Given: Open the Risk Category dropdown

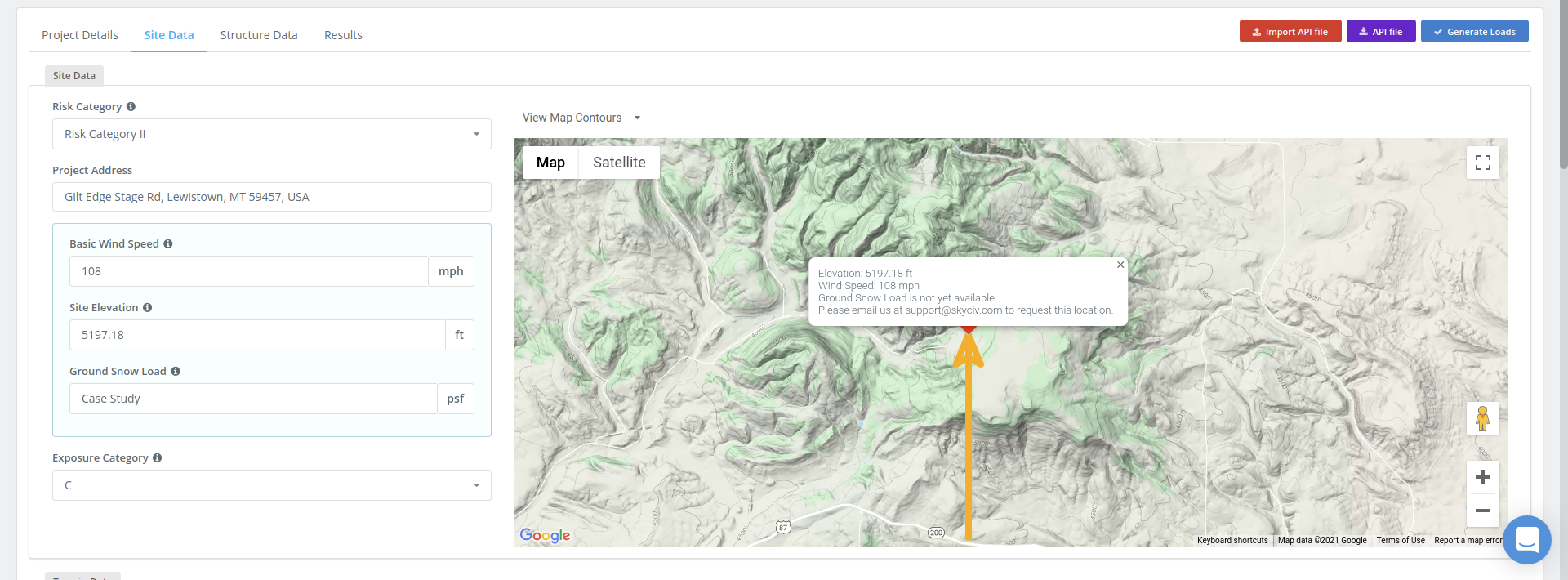Looking at the screenshot, I should 272,134.
